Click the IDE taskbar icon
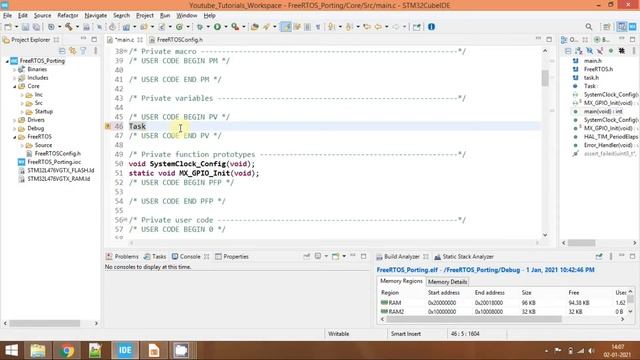The height and width of the screenshot is (360, 640). [x=125, y=350]
